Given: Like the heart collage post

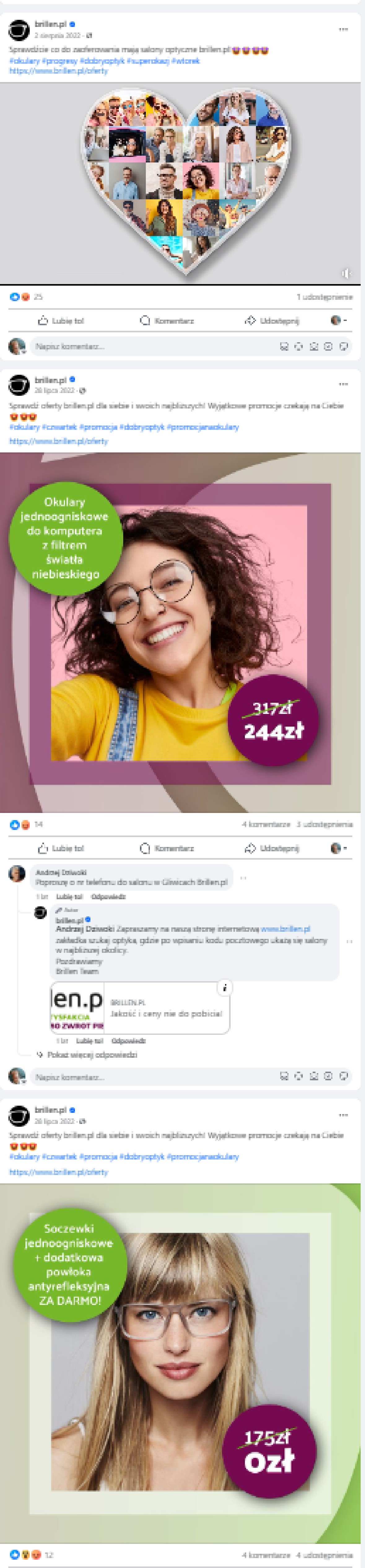Looking at the screenshot, I should 61,320.
